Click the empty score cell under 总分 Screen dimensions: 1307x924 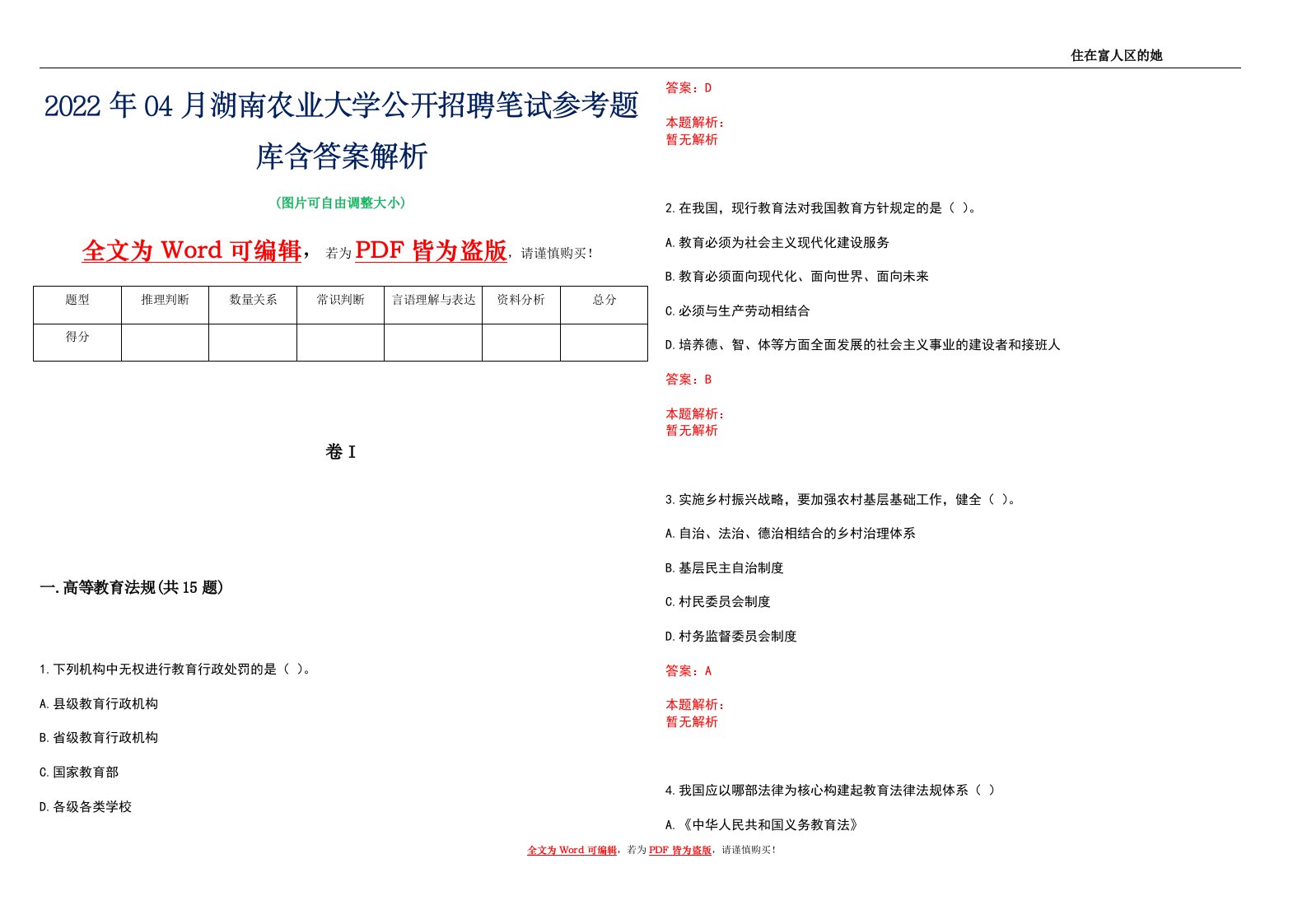click(604, 343)
